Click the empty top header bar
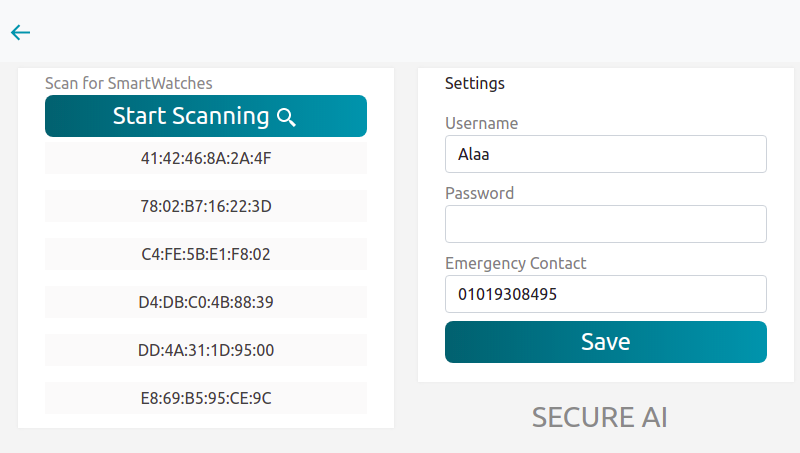Image resolution: width=800 pixels, height=453 pixels. coord(400,32)
